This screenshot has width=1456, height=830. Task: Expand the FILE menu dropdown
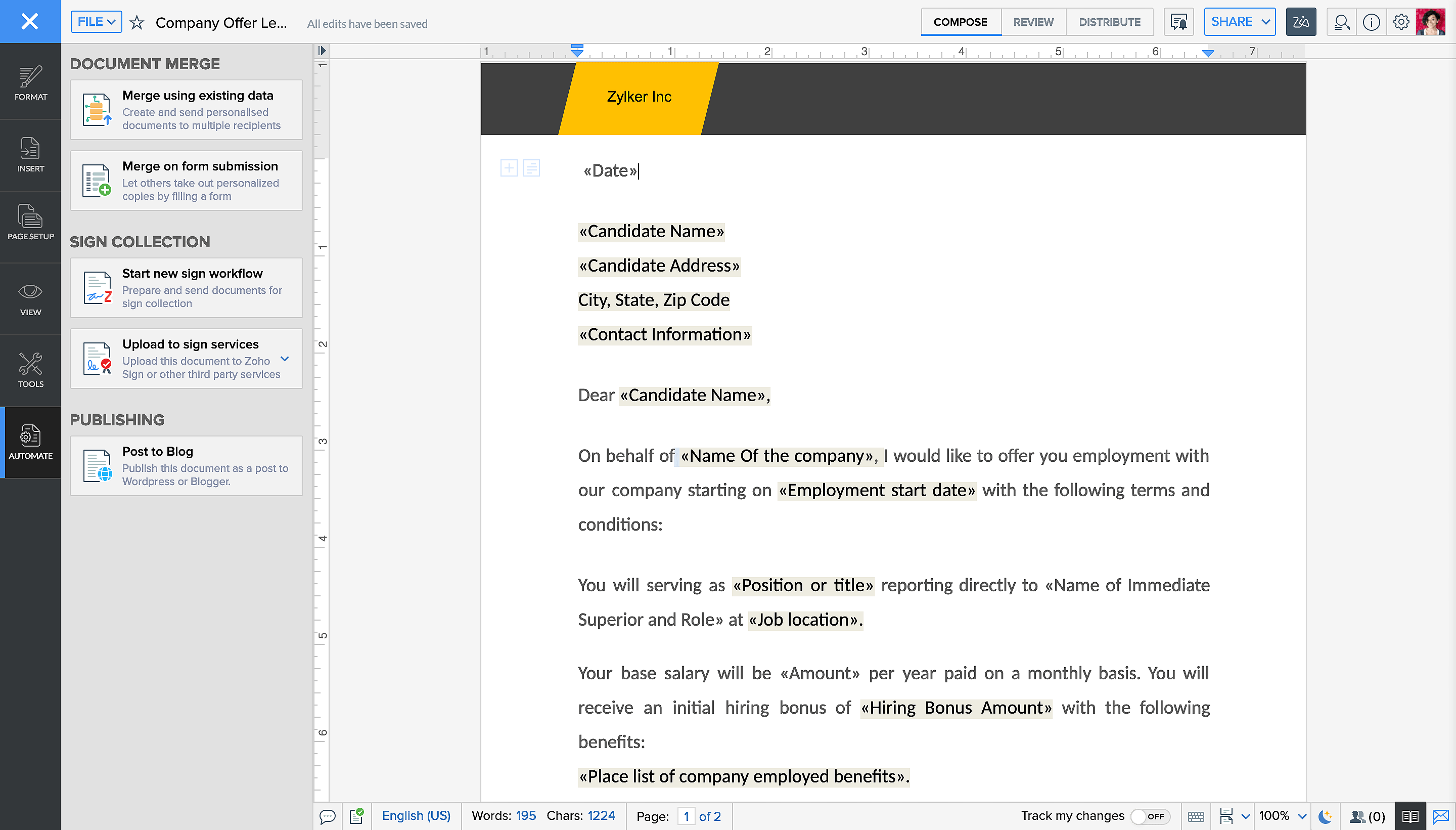click(96, 22)
